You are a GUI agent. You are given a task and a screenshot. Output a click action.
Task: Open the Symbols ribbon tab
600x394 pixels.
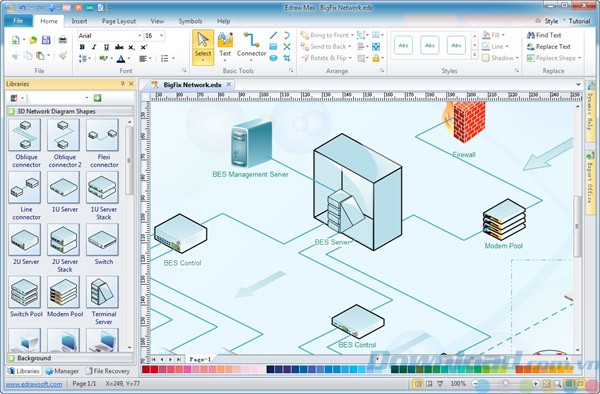(190, 21)
